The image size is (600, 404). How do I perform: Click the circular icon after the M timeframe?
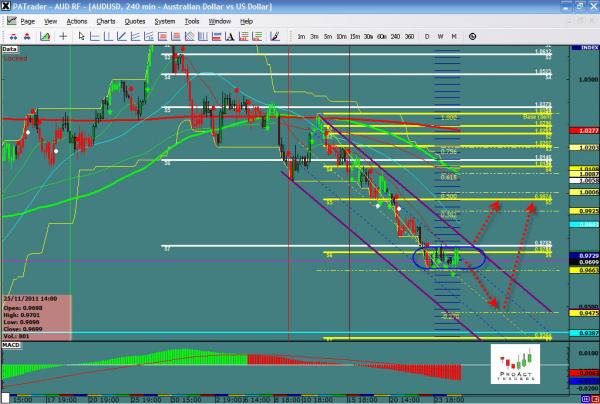point(472,36)
